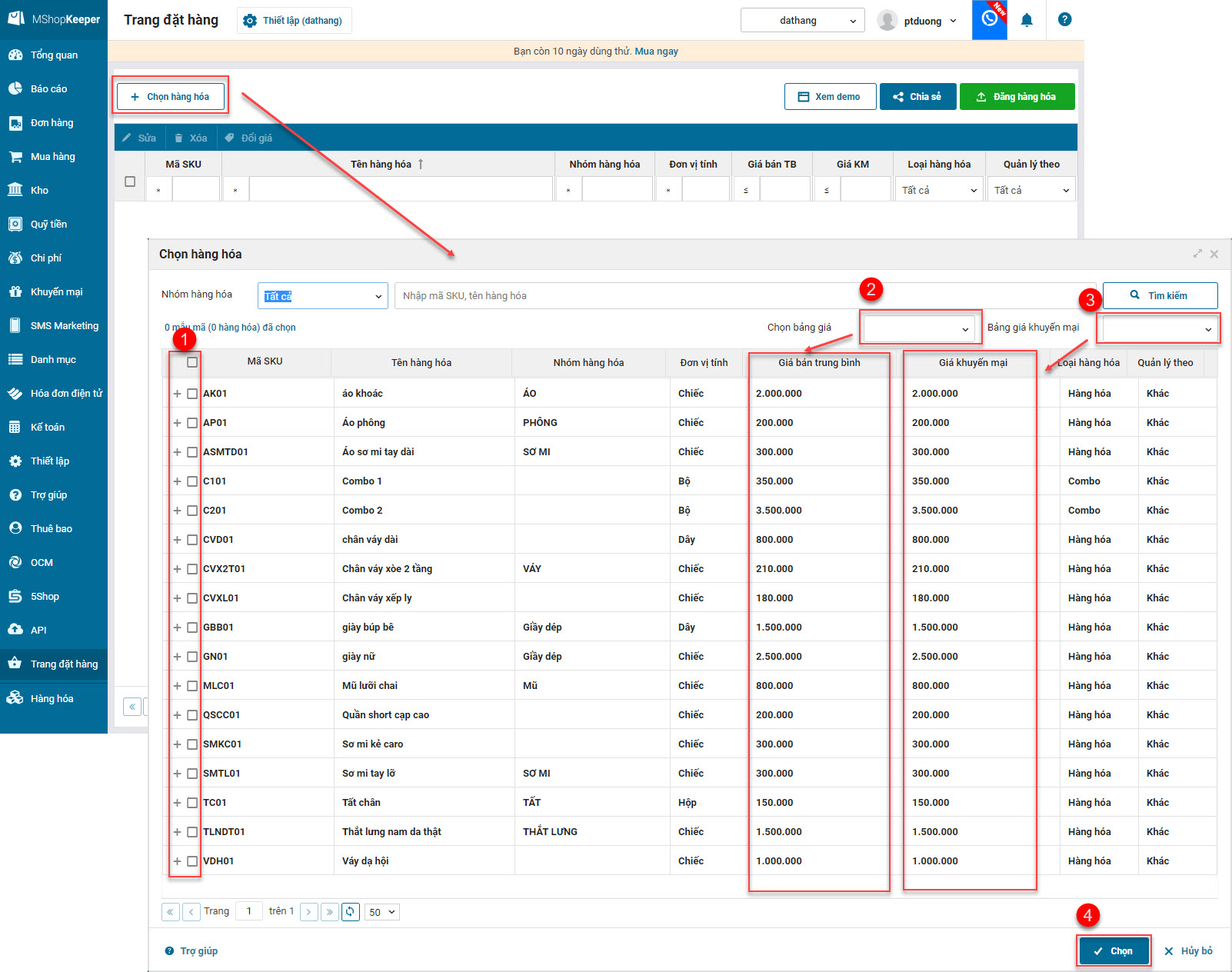Viewport: 1232px width, 972px height.
Task: Click the Chia sẻ button
Action: (917, 97)
